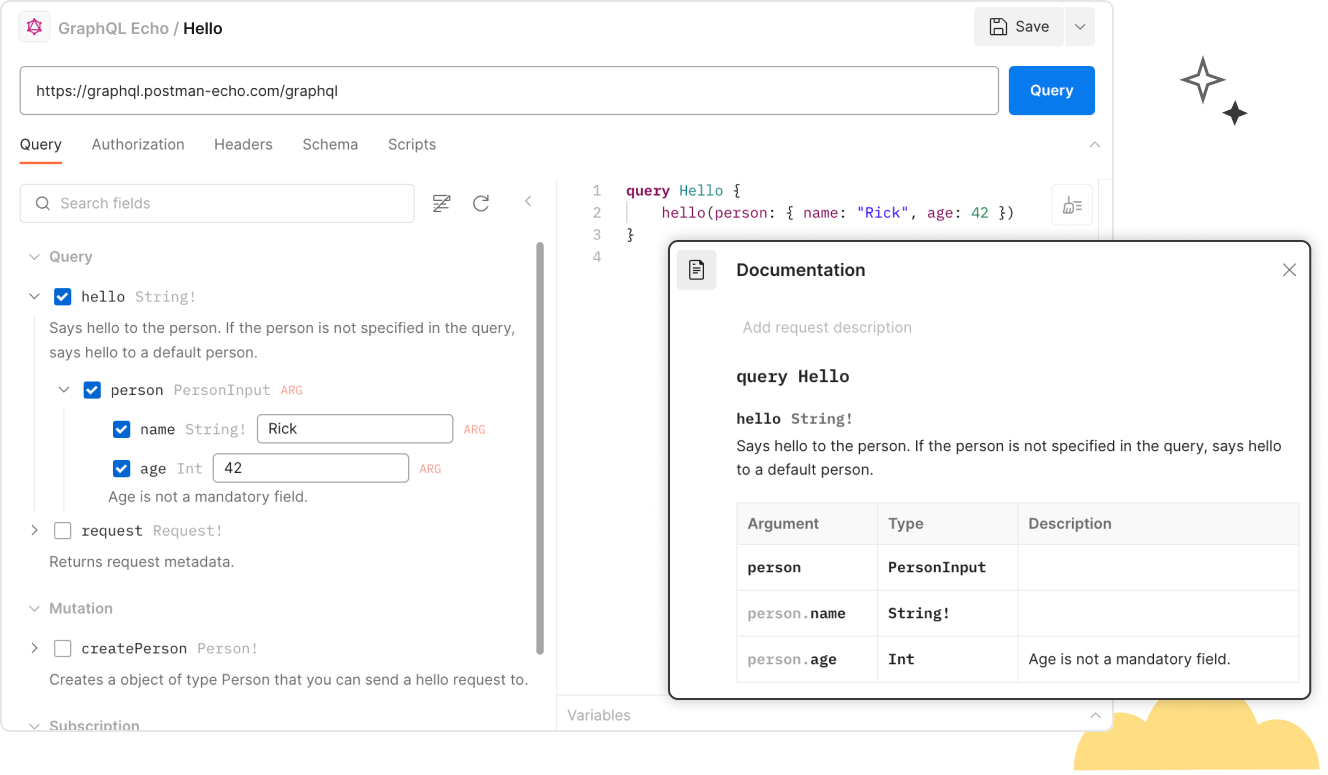Click the blue Query button
Image resolution: width=1328 pixels, height=775 pixels.
[x=1051, y=90]
